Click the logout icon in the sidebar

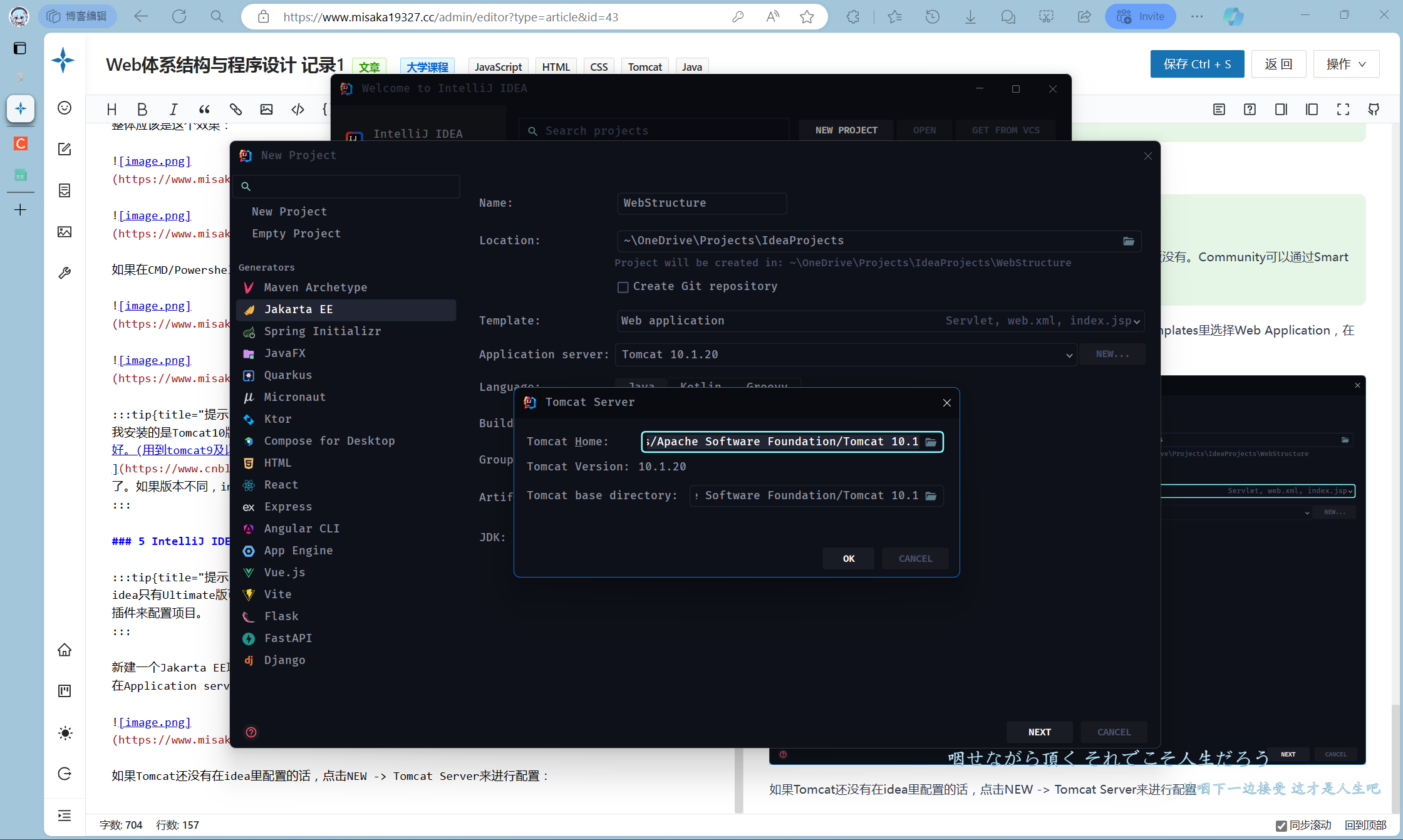65,774
